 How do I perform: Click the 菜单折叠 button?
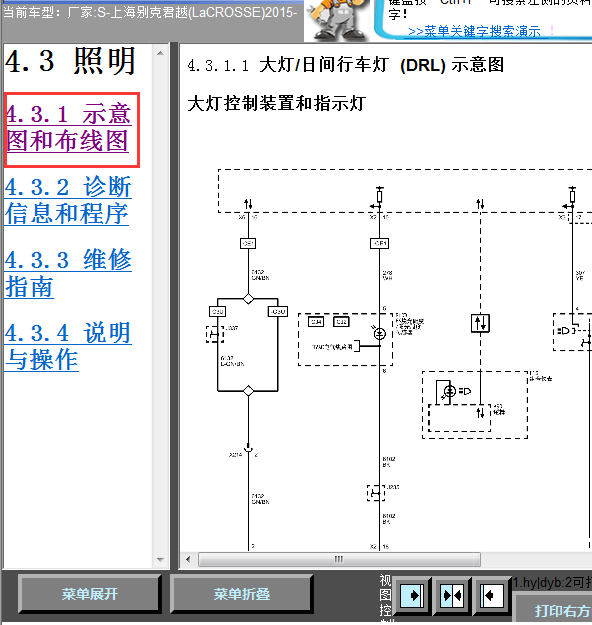242,594
